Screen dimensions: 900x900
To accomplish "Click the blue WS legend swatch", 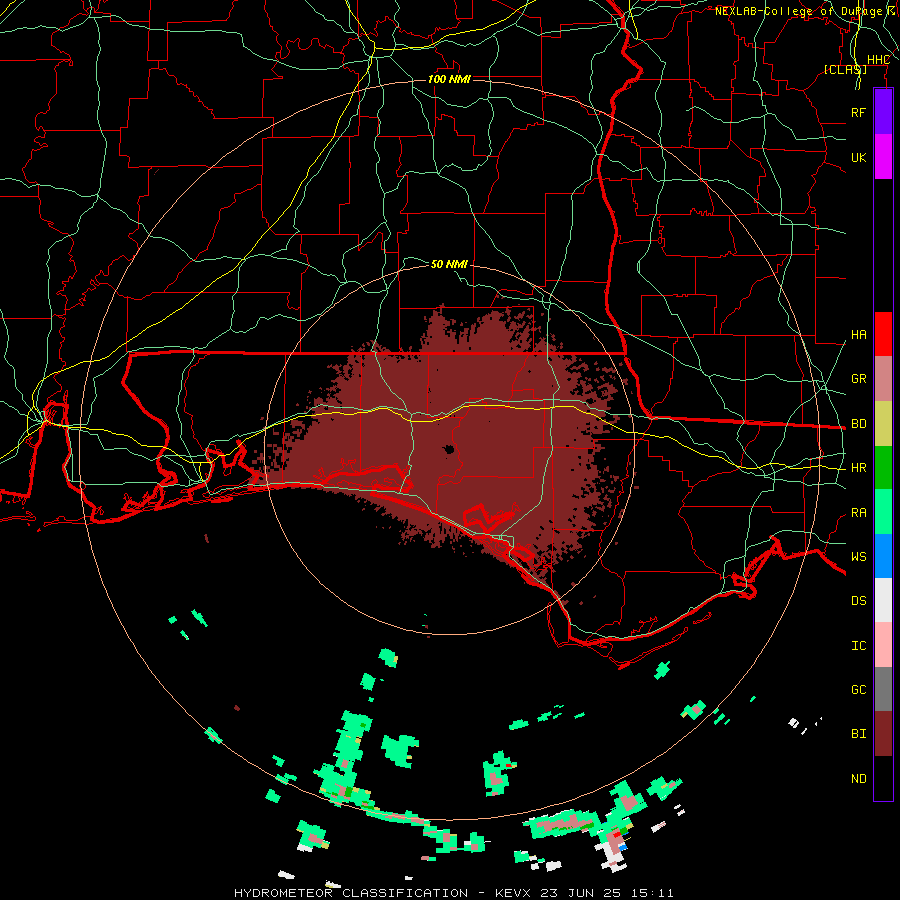I will [x=883, y=556].
